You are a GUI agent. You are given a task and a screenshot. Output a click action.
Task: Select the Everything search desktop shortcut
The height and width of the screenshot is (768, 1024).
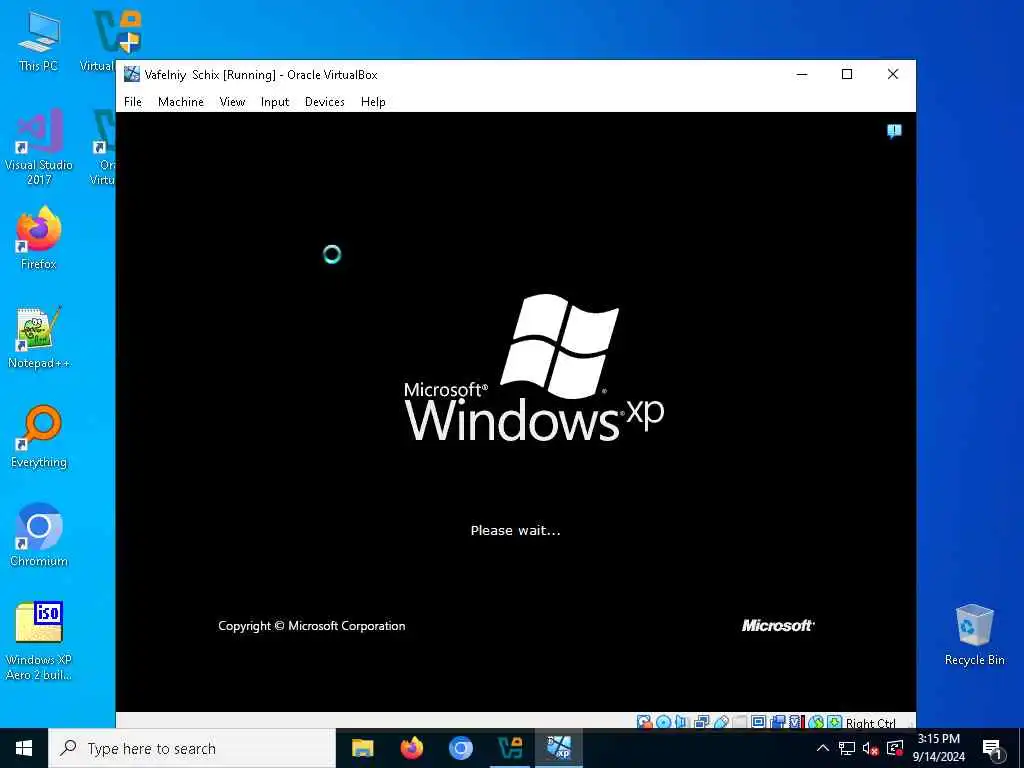pos(39,436)
